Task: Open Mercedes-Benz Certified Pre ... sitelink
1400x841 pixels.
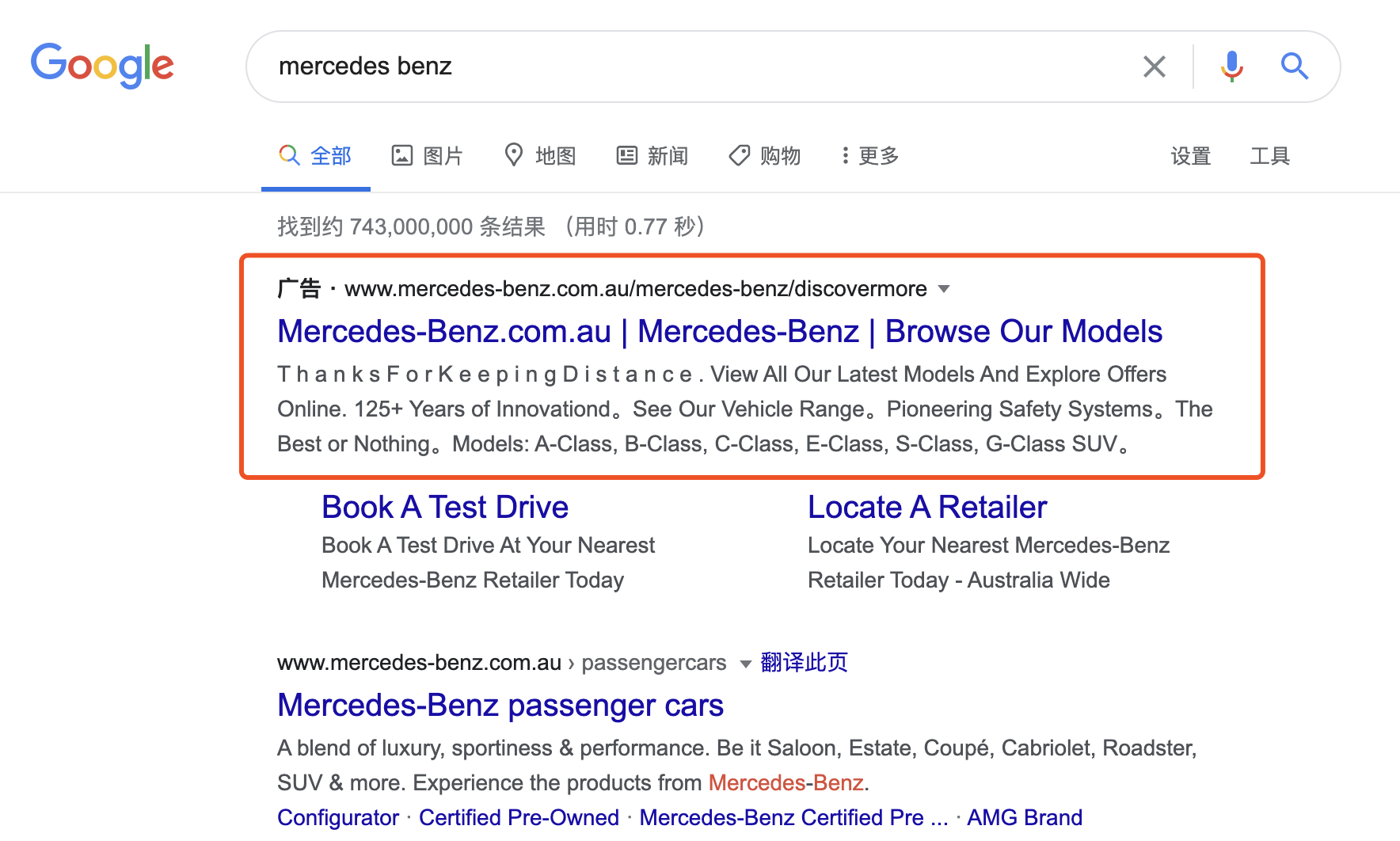Action: pyautogui.click(x=793, y=817)
